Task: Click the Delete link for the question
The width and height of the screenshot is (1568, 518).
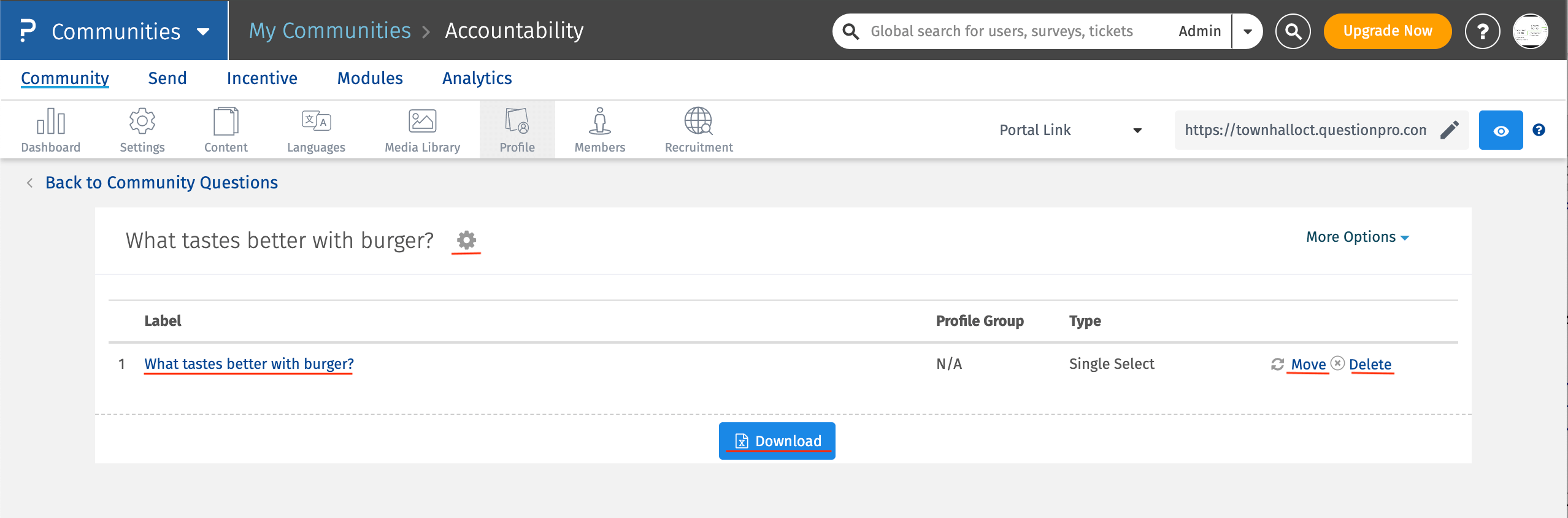Action: click(x=1370, y=365)
